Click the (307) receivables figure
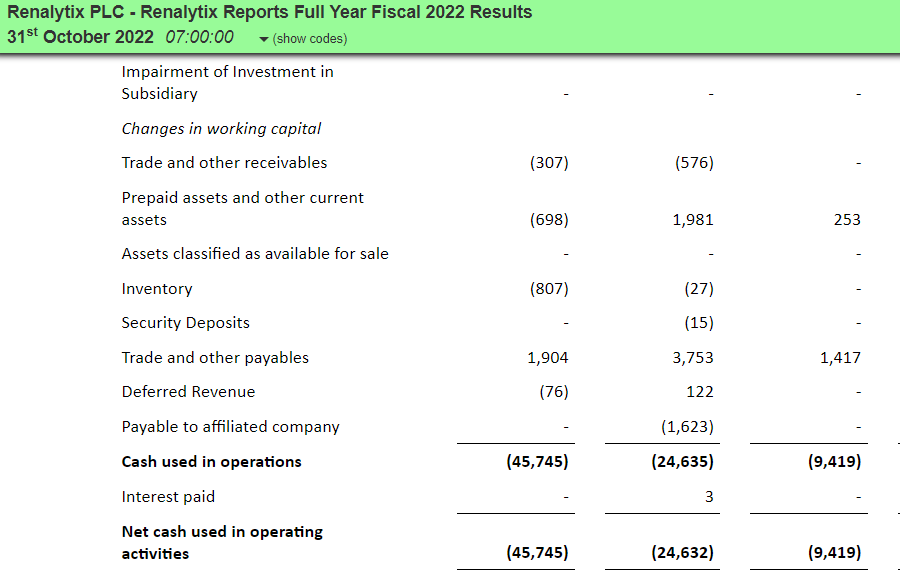The height and width of the screenshot is (571, 900). [x=549, y=162]
